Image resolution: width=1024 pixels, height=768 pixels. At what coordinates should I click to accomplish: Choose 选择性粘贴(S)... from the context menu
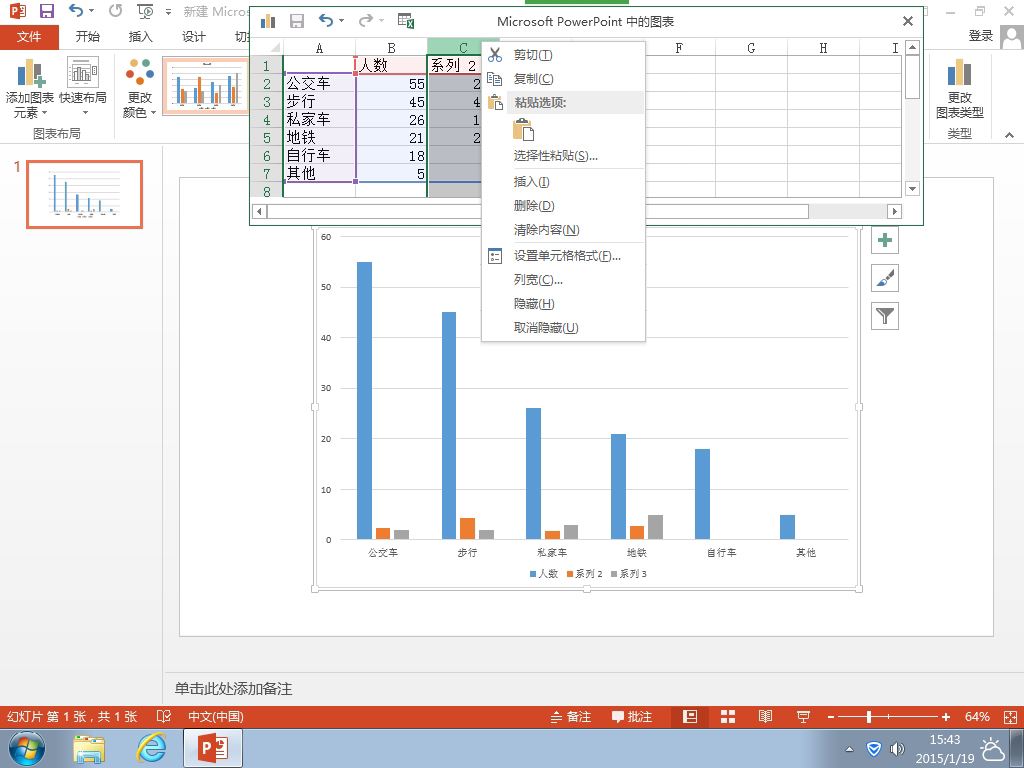tap(563, 155)
